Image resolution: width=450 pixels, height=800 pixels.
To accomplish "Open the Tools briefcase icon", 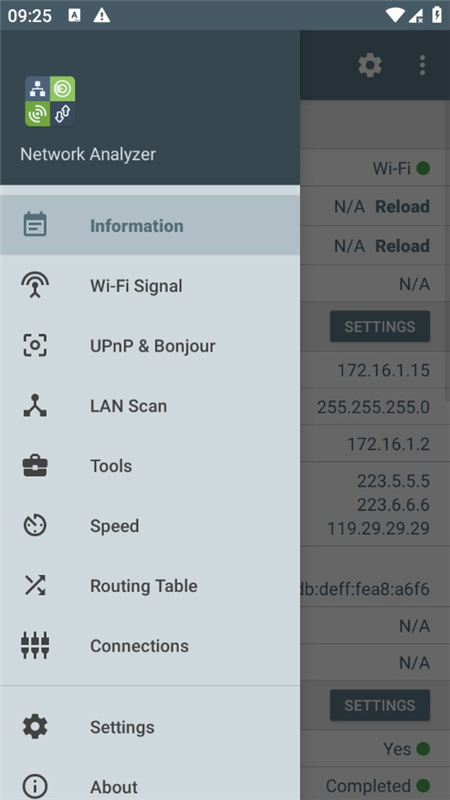I will tap(35, 466).
